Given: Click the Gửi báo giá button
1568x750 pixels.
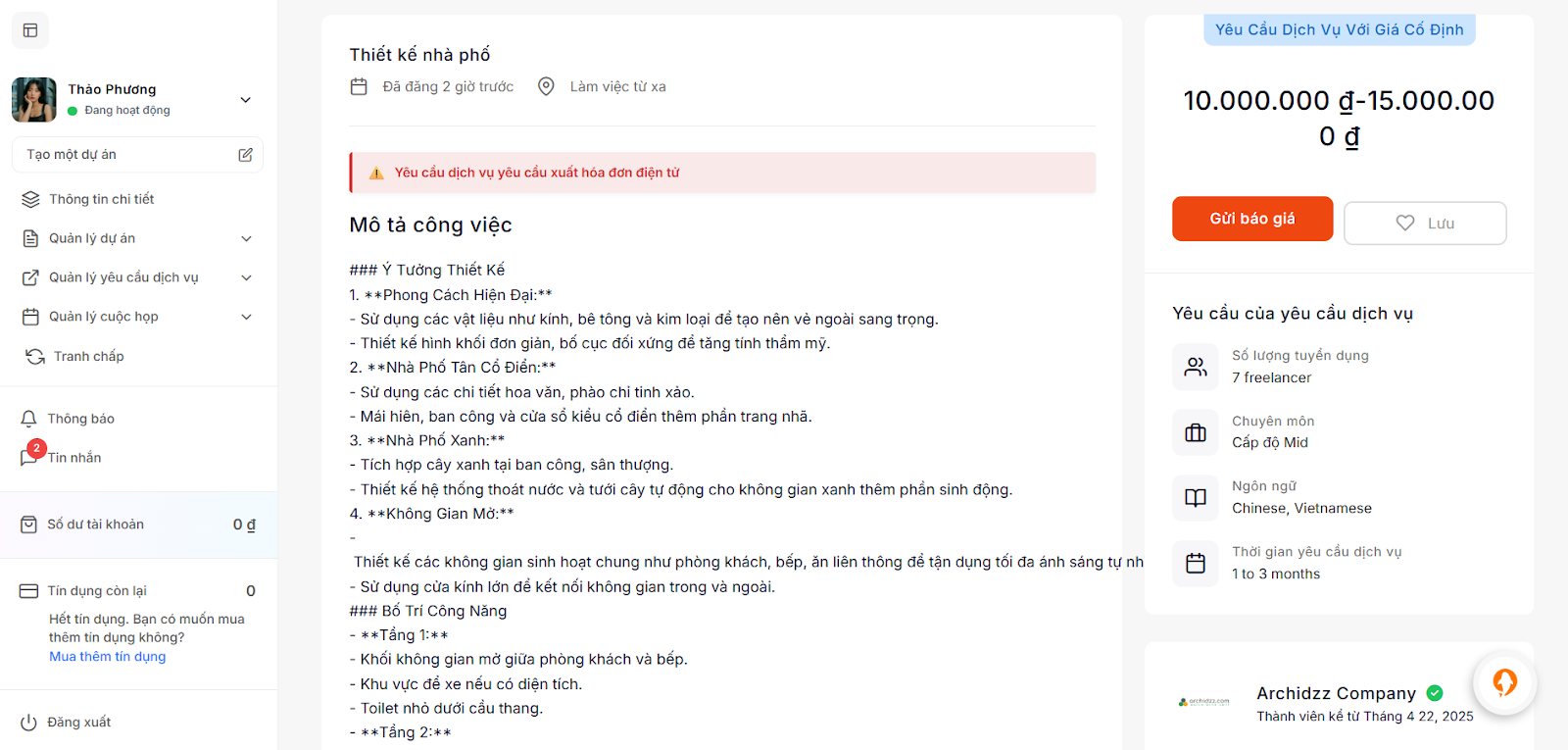Looking at the screenshot, I should click(x=1251, y=219).
